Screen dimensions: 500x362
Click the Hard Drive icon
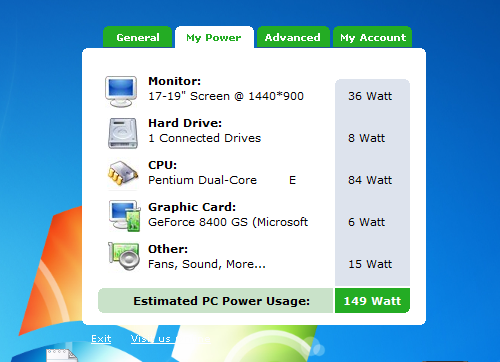coord(123,133)
